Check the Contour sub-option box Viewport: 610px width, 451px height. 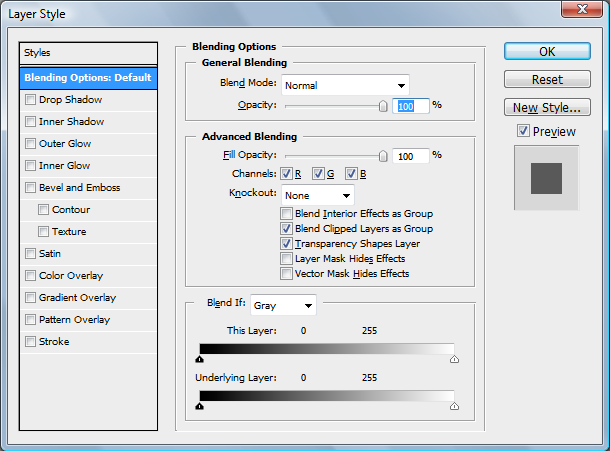pyautogui.click(x=44, y=210)
